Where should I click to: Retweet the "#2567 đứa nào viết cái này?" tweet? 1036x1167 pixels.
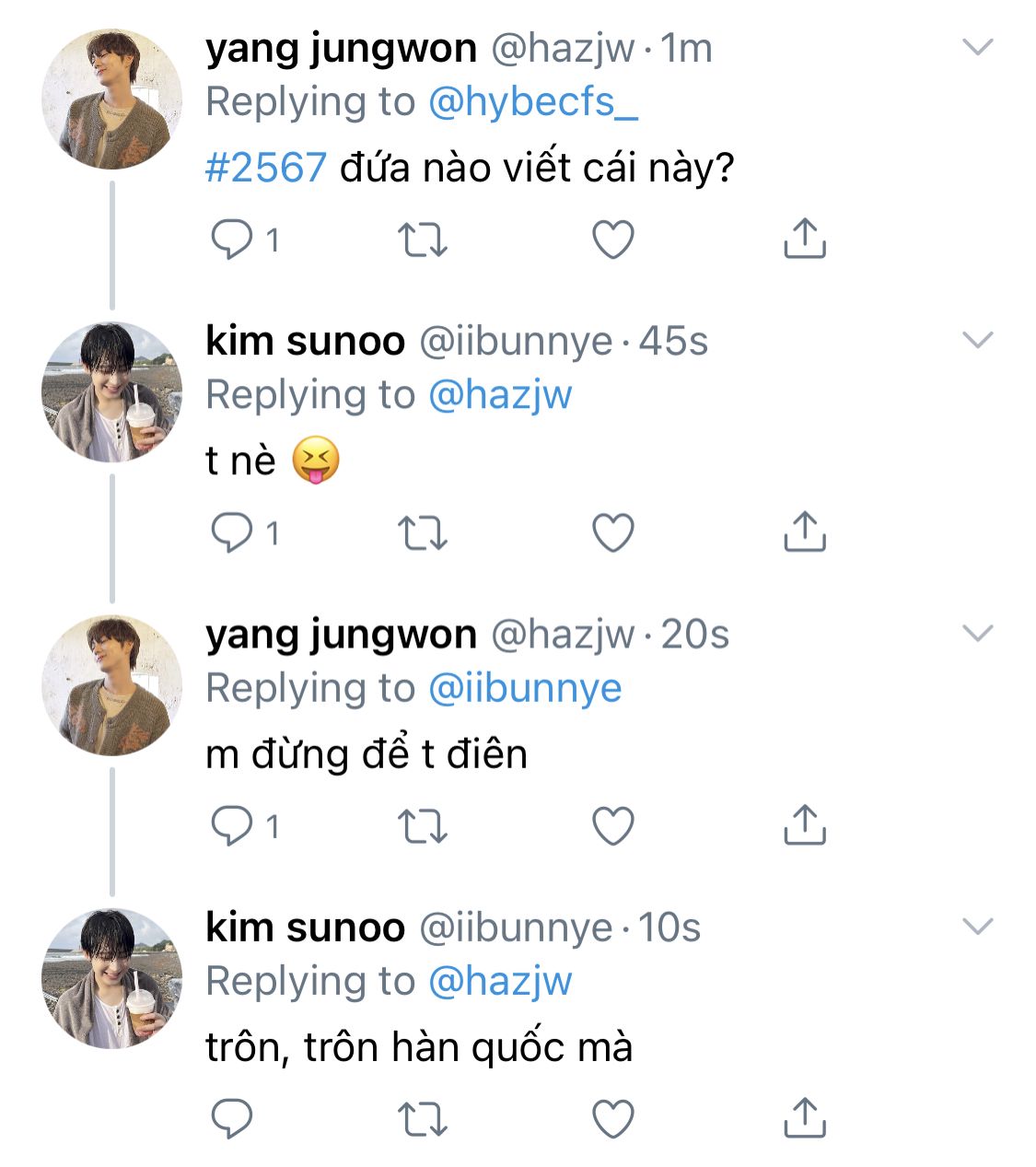point(423,240)
